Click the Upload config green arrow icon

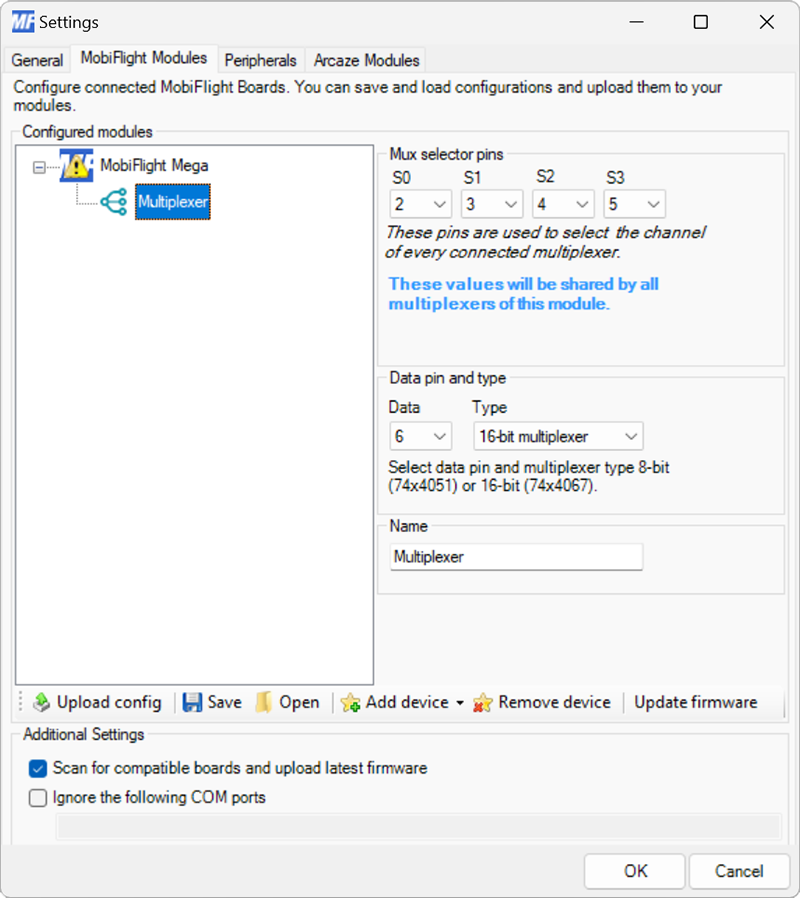[x=42, y=702]
